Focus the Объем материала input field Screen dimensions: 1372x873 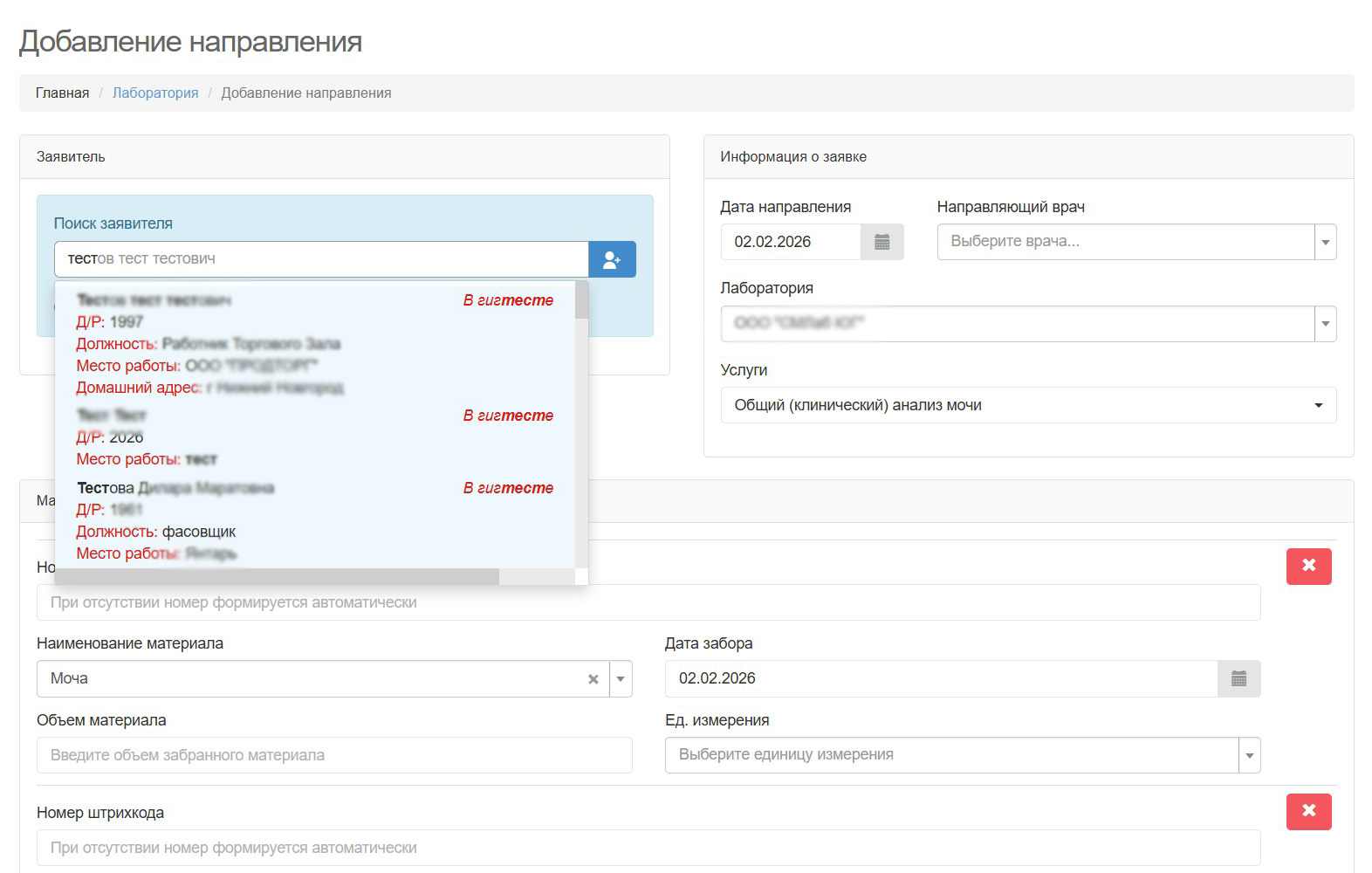pyautogui.click(x=334, y=755)
